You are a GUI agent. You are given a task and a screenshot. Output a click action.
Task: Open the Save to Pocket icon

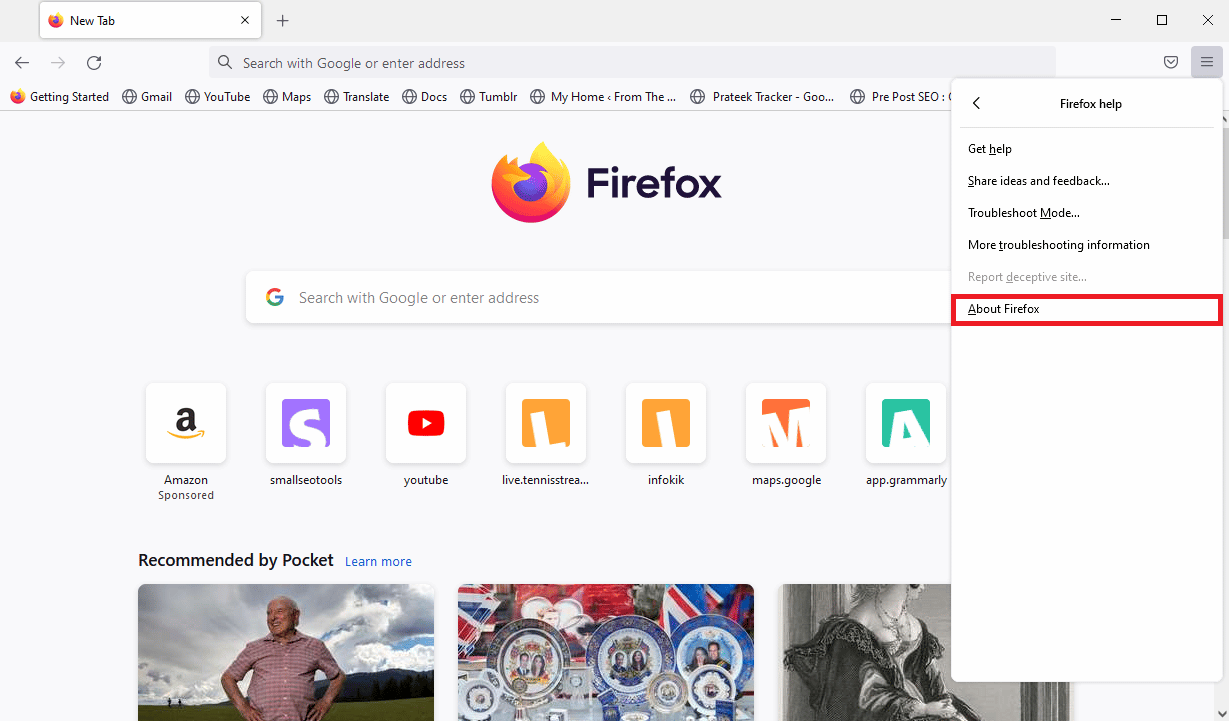coord(1171,63)
